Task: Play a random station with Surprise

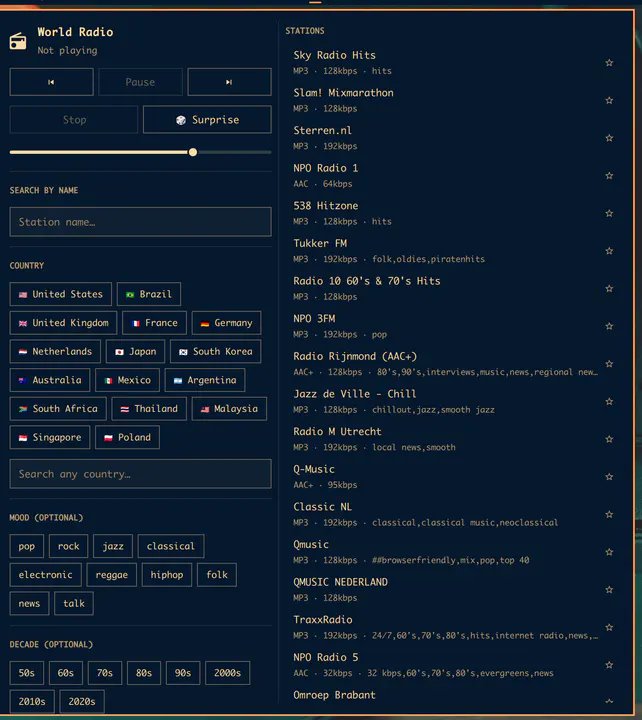Action: (207, 120)
